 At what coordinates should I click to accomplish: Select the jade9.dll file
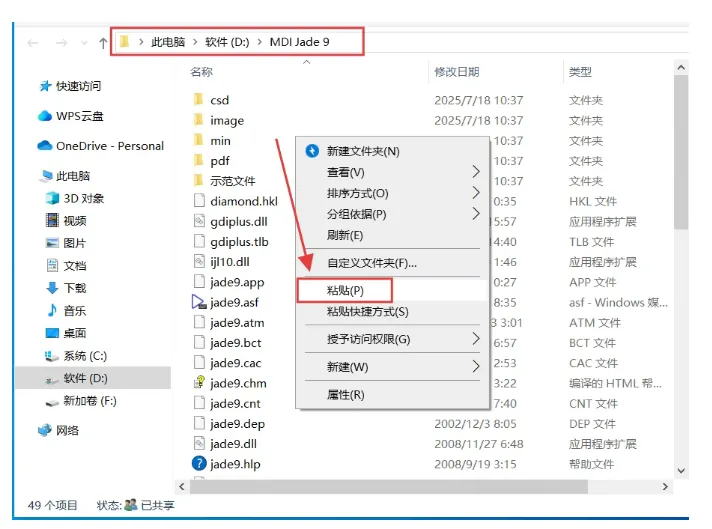click(x=233, y=444)
